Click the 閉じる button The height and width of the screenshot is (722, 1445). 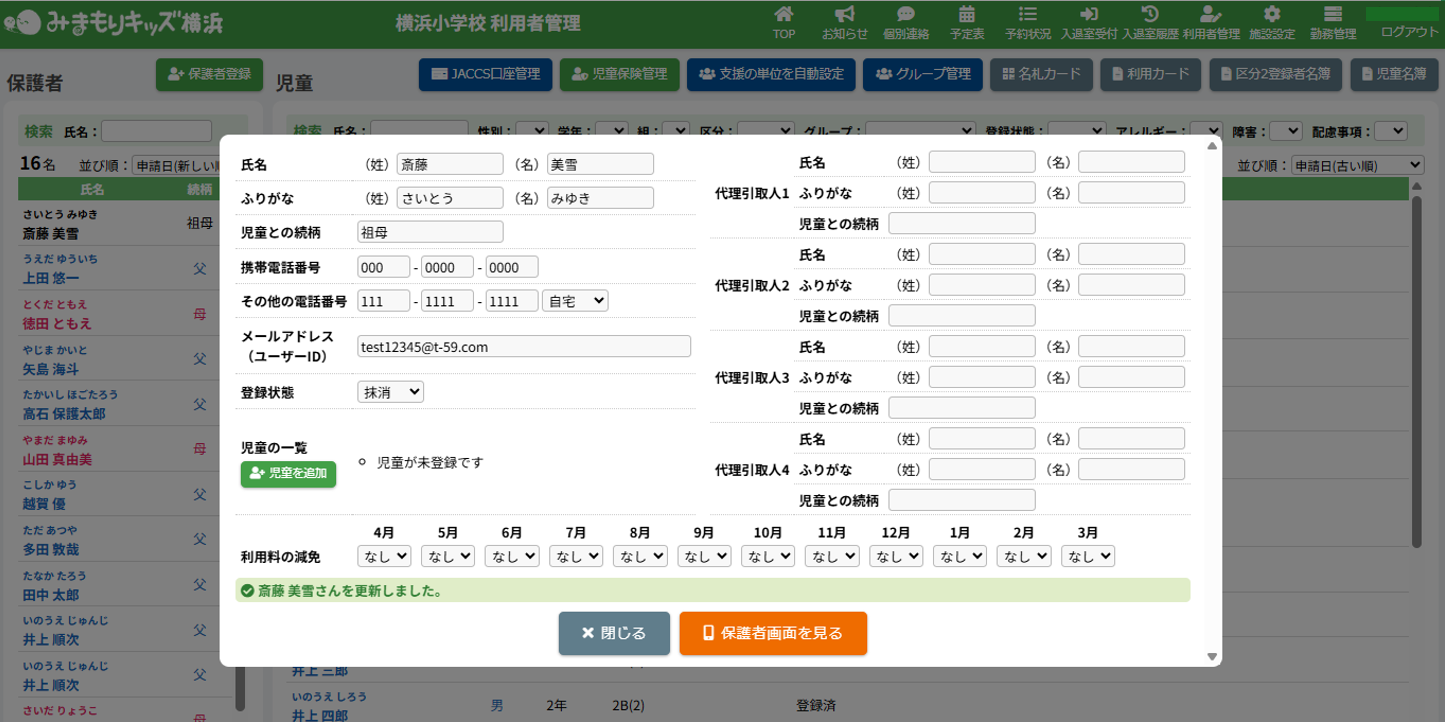click(x=614, y=633)
